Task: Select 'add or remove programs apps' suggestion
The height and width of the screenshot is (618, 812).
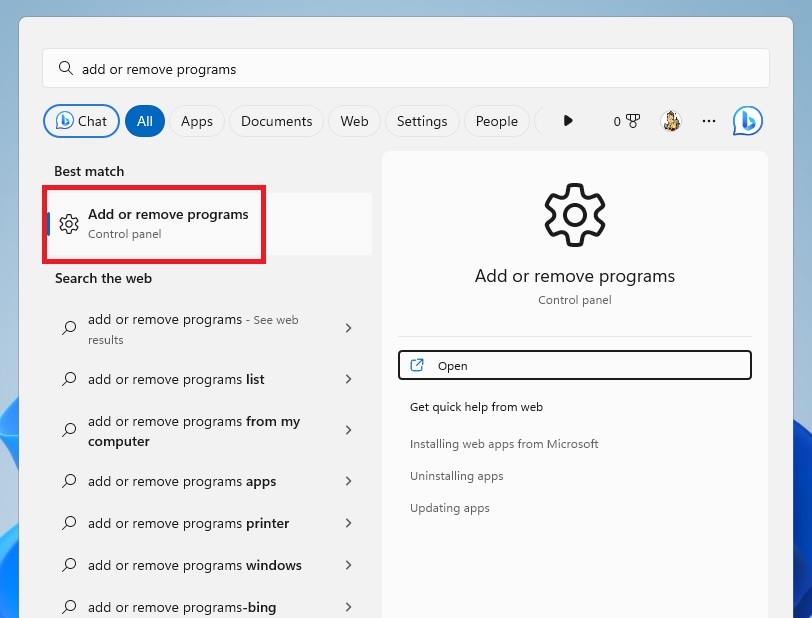Action: (x=207, y=481)
